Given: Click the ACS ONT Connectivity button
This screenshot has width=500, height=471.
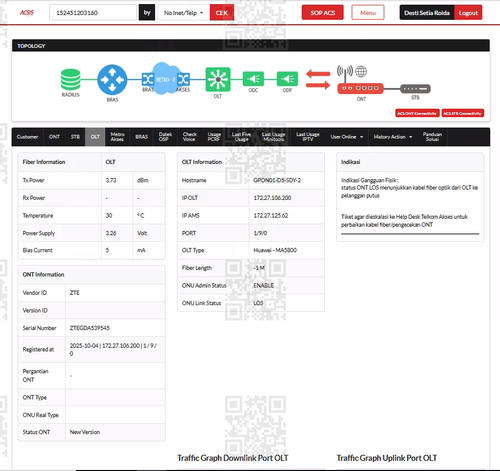Looking at the screenshot, I should click(x=417, y=113).
